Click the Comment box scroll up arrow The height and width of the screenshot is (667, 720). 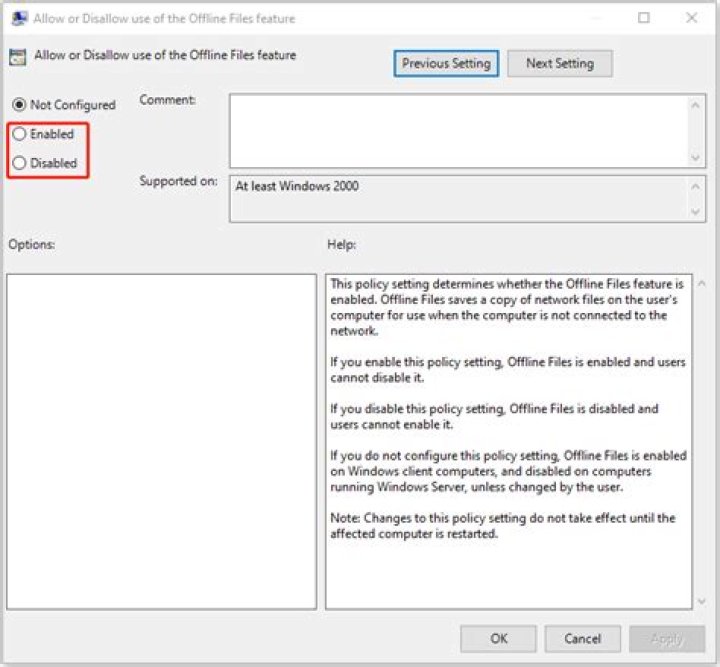[x=696, y=105]
